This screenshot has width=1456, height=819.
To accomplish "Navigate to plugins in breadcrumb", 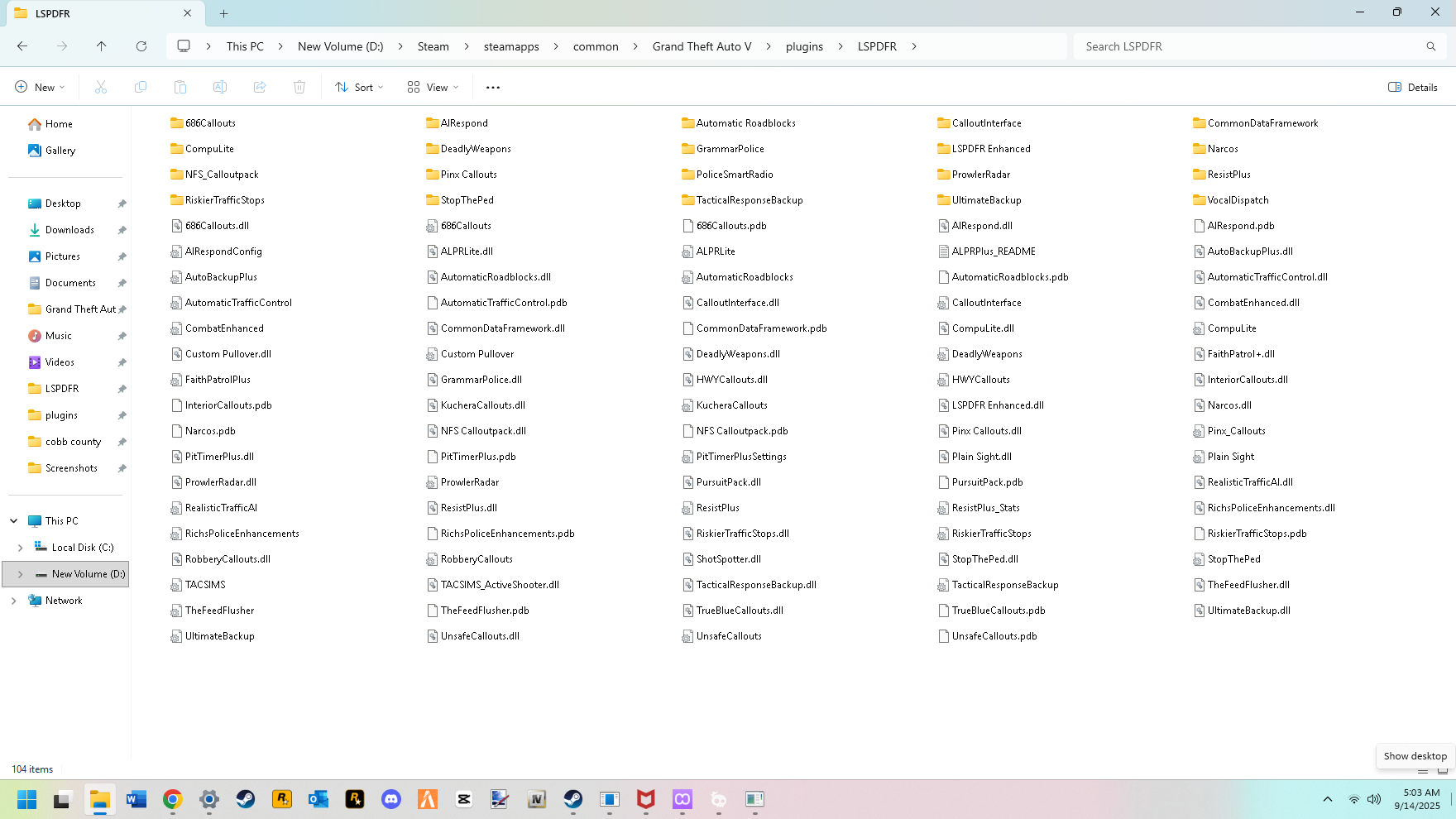I will [804, 46].
